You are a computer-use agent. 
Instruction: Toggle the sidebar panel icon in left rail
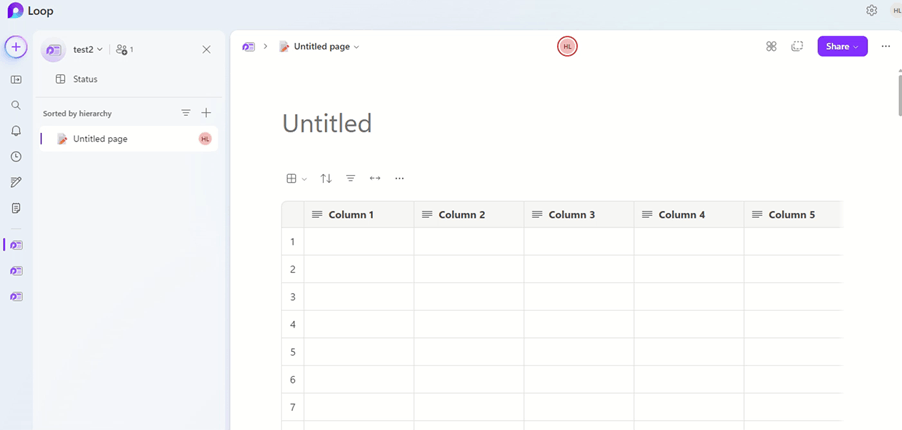pos(16,79)
